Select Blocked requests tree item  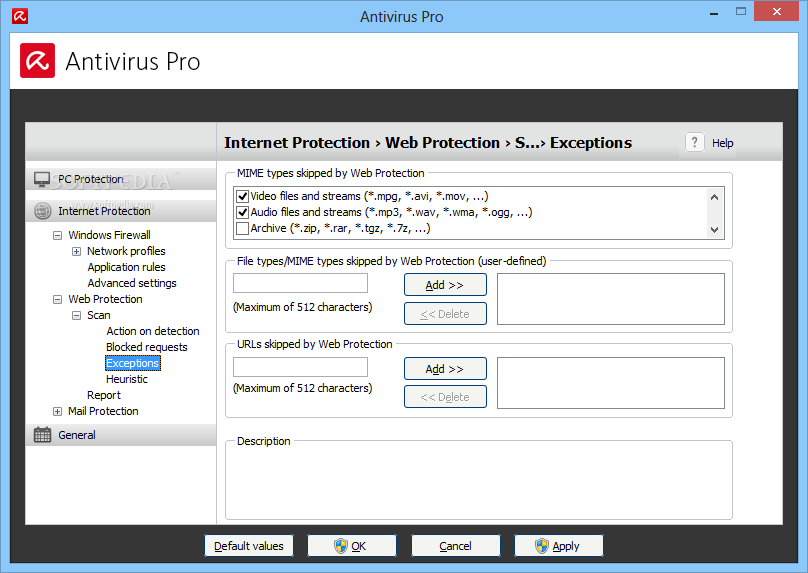point(147,347)
